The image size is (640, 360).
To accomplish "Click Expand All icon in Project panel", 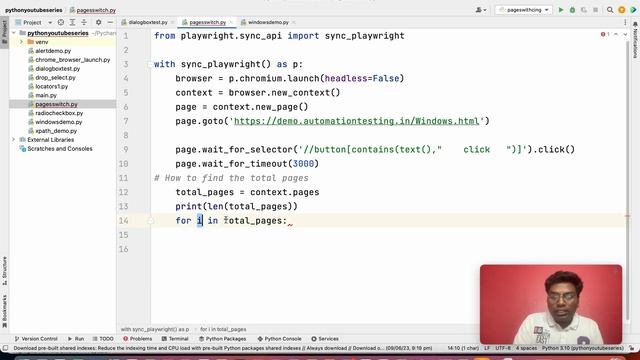I will tap(72, 22).
